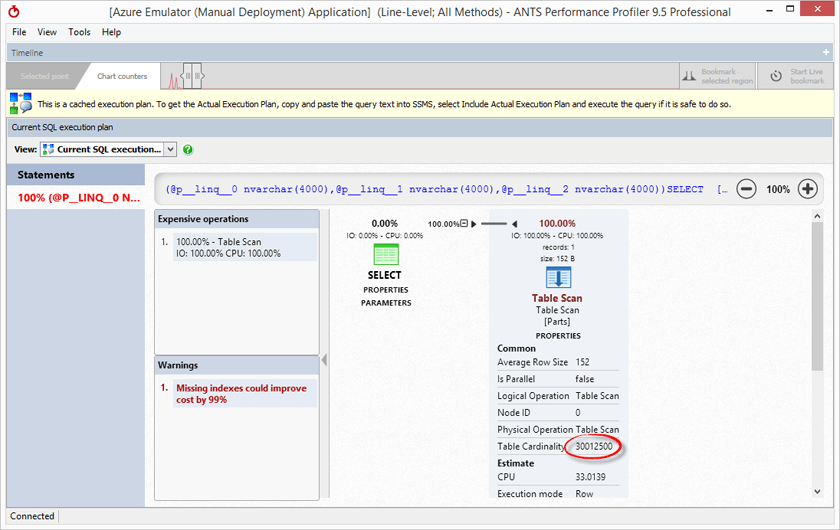Screen dimensions: 840x530
Task: Click the Current SQL execution plan header
Action: click(420, 128)
